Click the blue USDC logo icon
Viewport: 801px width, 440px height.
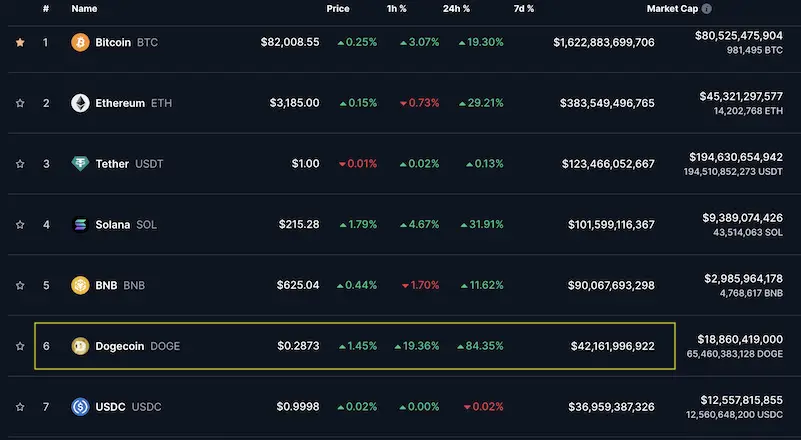coord(80,407)
